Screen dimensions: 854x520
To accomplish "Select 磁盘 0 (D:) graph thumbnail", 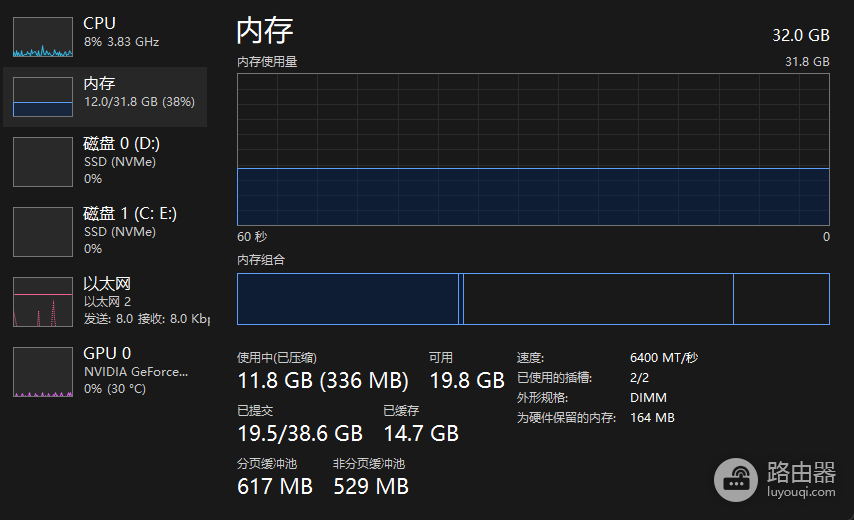I will pos(43,162).
